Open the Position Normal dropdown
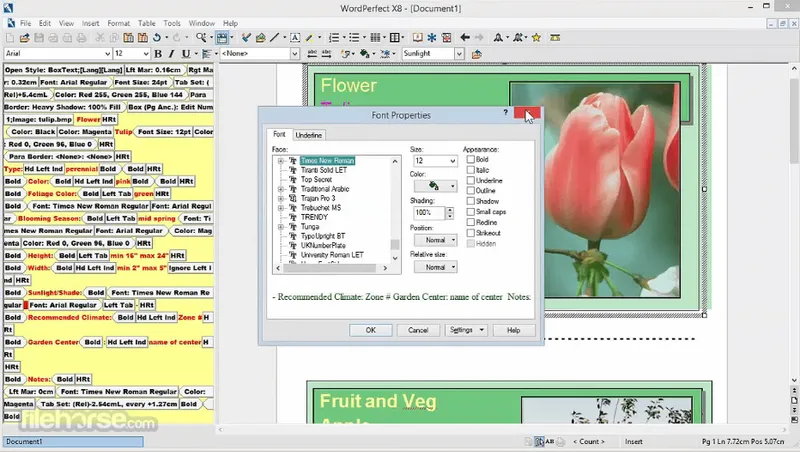This screenshot has height=452, width=800. (435, 240)
